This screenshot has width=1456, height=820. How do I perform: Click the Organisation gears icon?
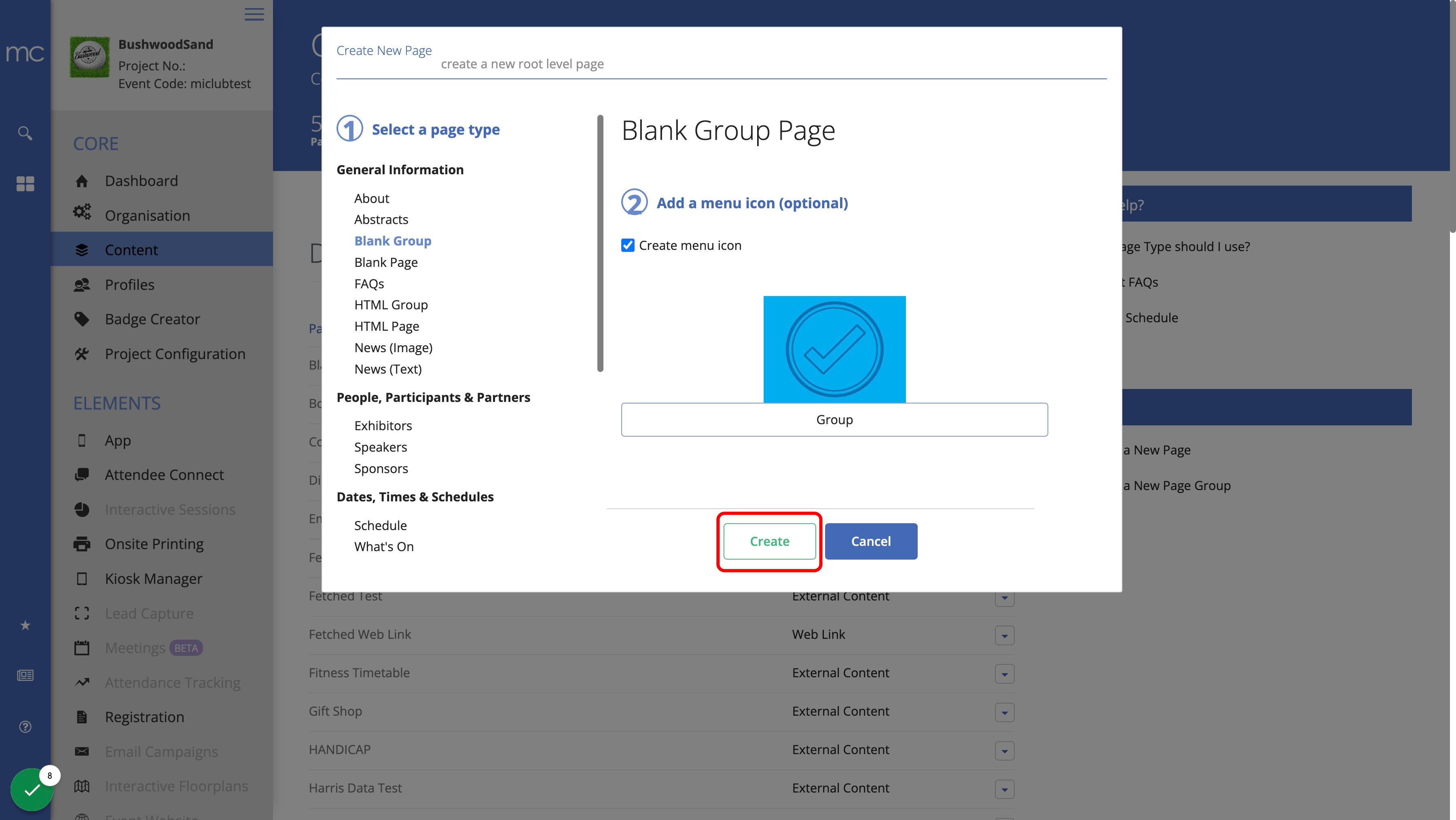coord(82,213)
